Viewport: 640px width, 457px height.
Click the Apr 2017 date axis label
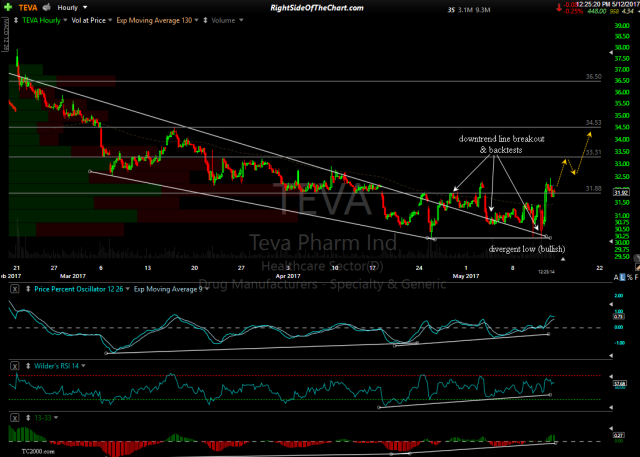coord(288,276)
